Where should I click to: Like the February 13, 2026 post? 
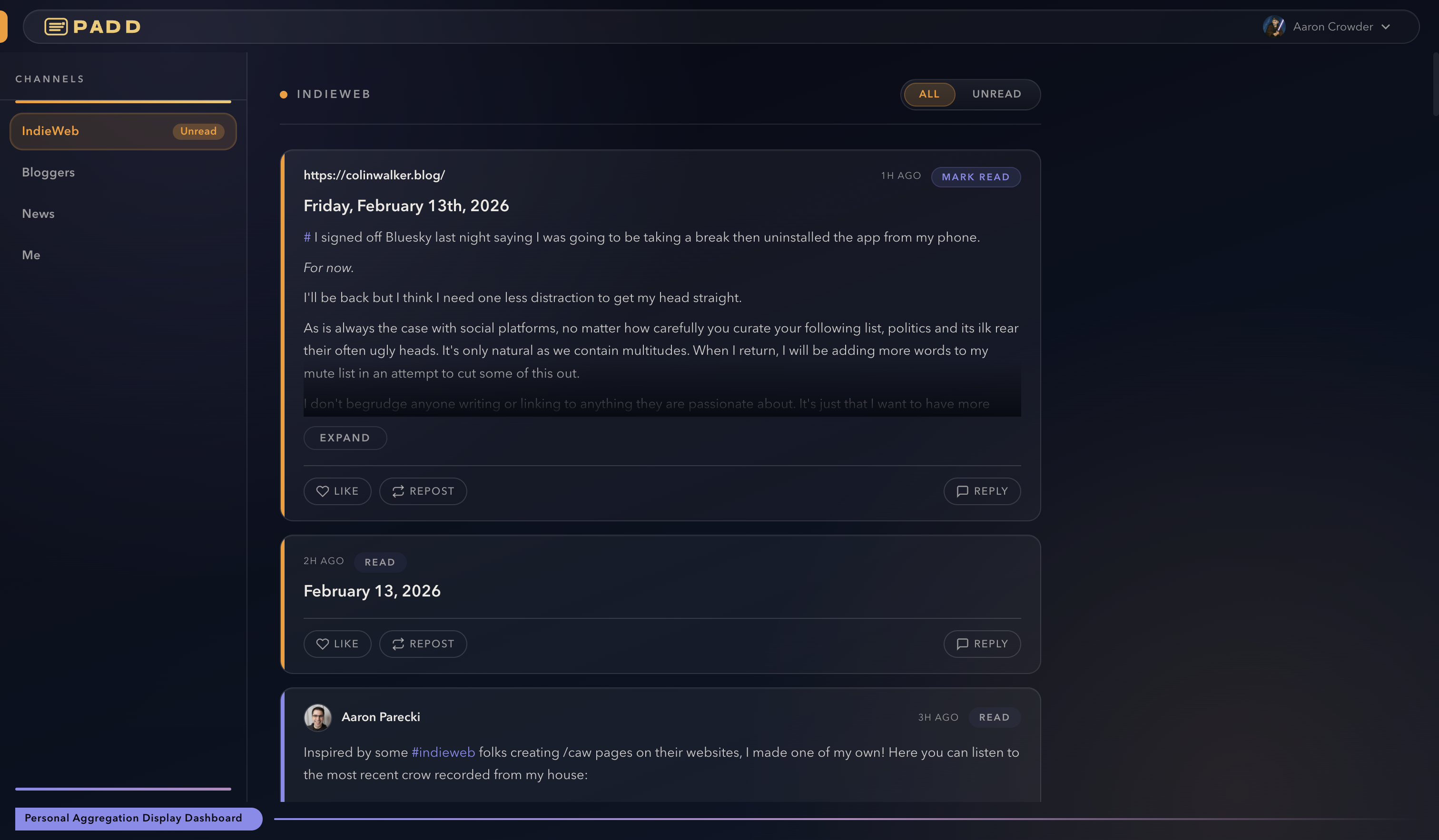[x=337, y=644]
